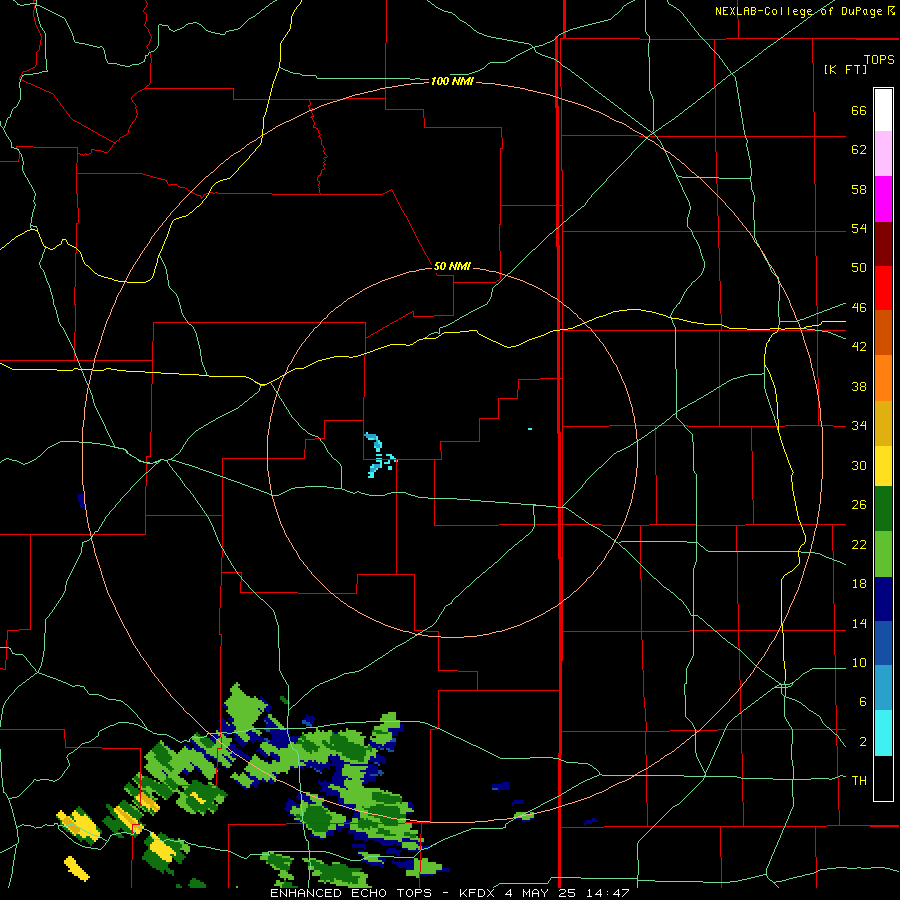Click the legend label "TH"

(859, 781)
